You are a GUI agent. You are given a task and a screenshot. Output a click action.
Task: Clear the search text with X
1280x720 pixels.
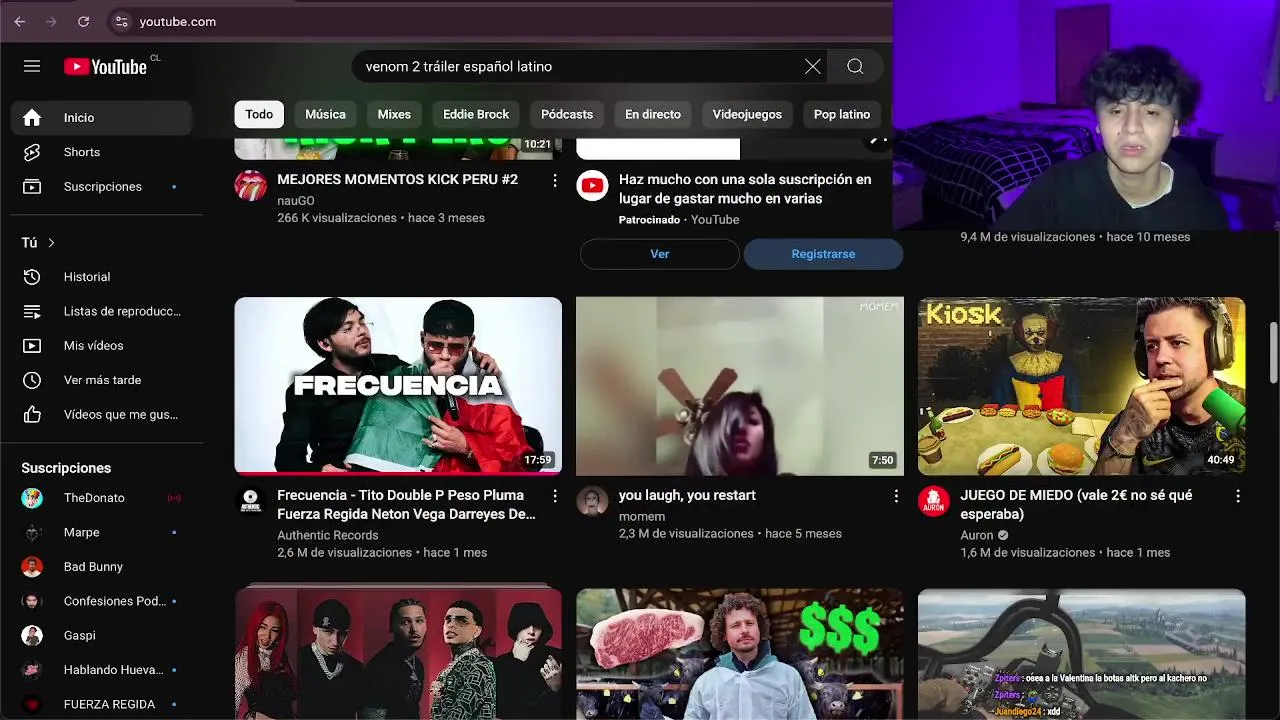click(813, 66)
